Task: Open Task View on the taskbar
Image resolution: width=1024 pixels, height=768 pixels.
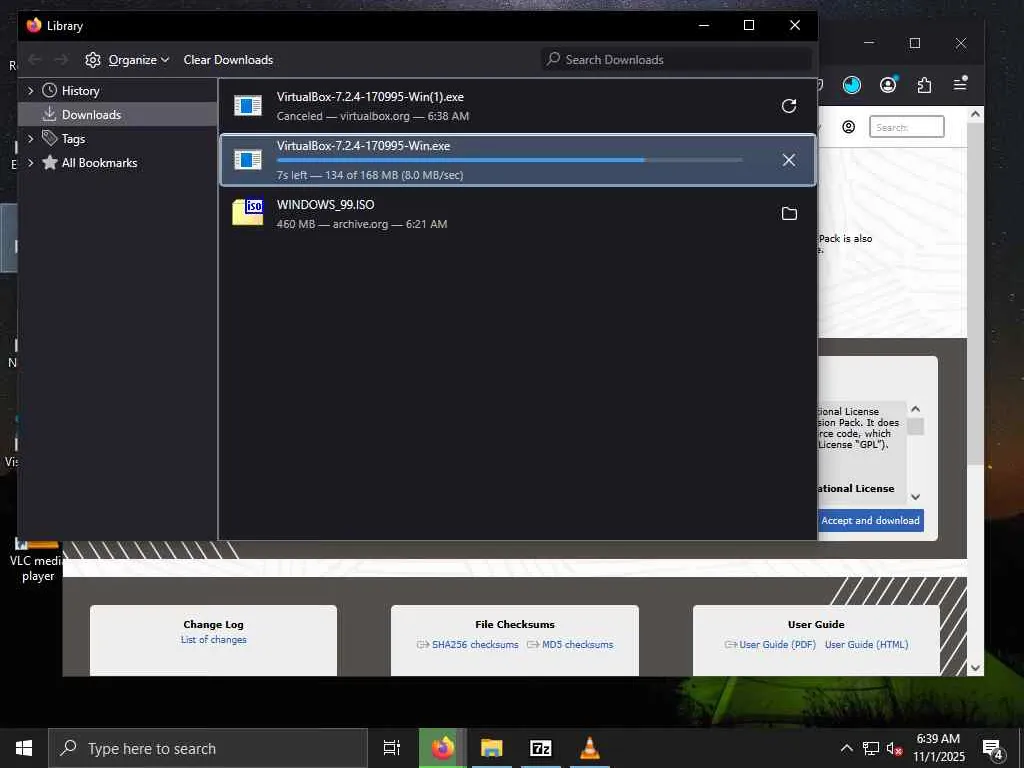Action: point(392,748)
